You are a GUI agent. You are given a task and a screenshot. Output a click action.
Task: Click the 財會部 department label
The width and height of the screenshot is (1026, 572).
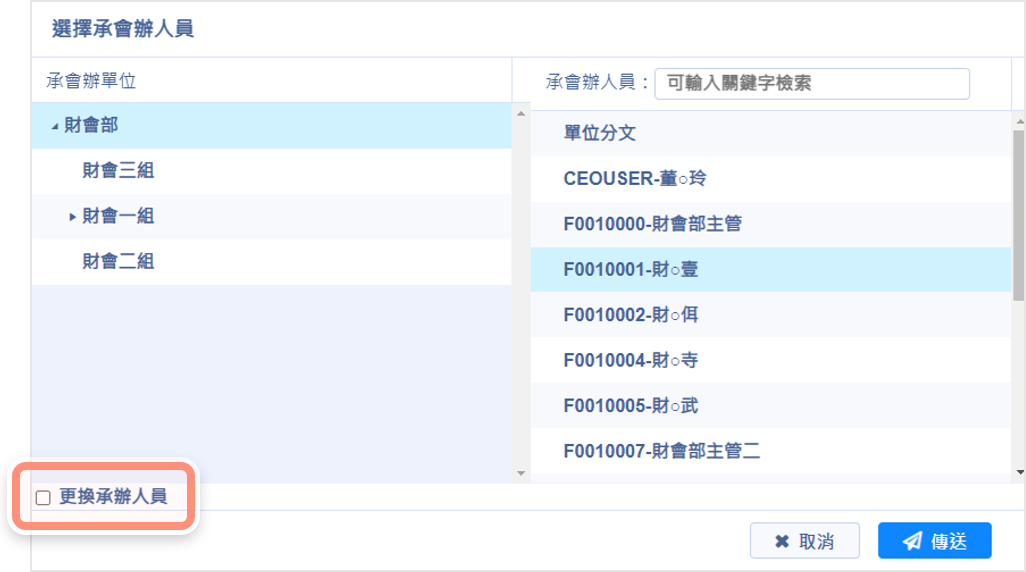point(91,125)
